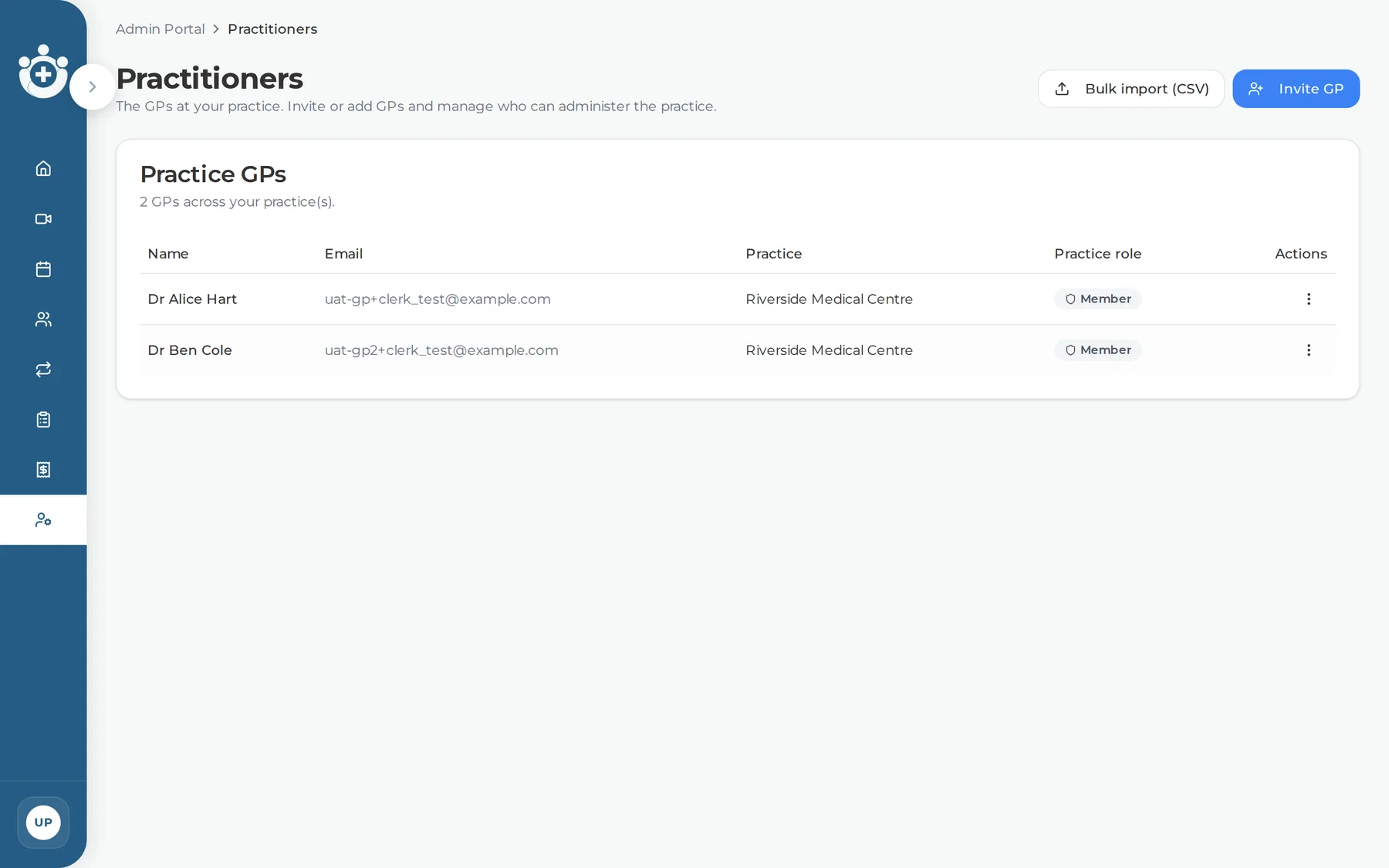Expand the sidebar with the chevron button
Image resolution: width=1389 pixels, height=868 pixels.
click(92, 87)
